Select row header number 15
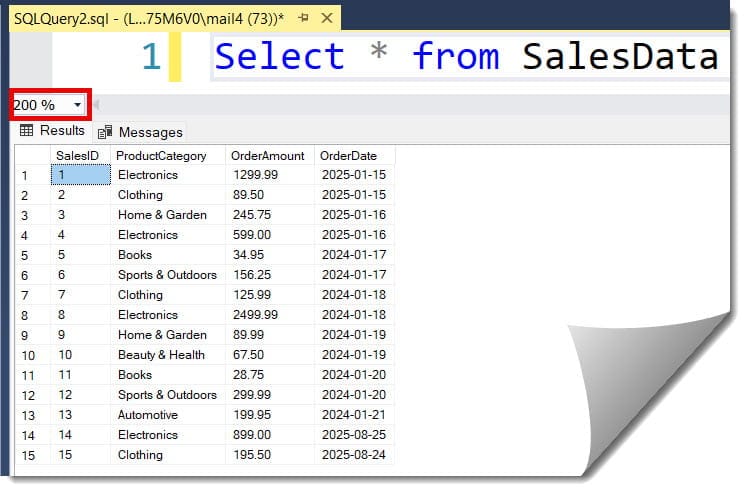Image resolution: width=745 pixels, height=491 pixels. point(27,455)
